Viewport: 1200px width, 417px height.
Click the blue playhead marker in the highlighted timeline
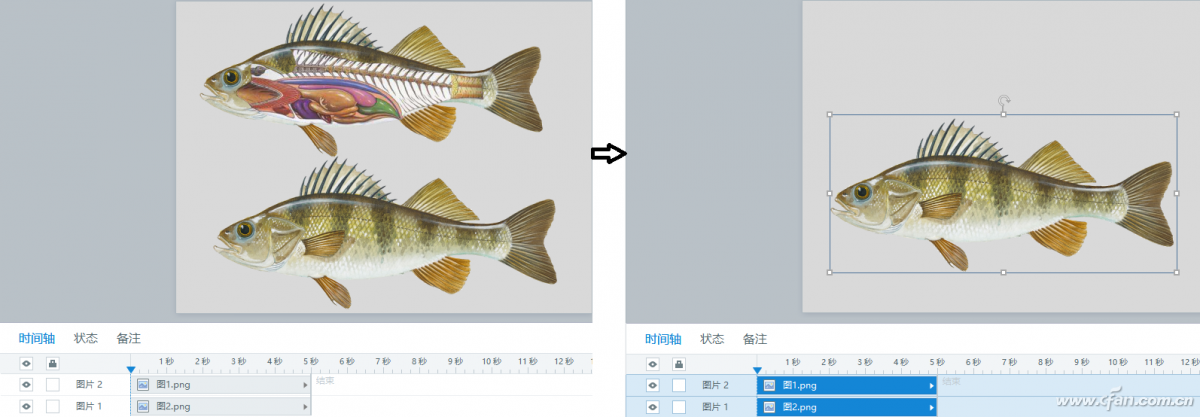756,370
